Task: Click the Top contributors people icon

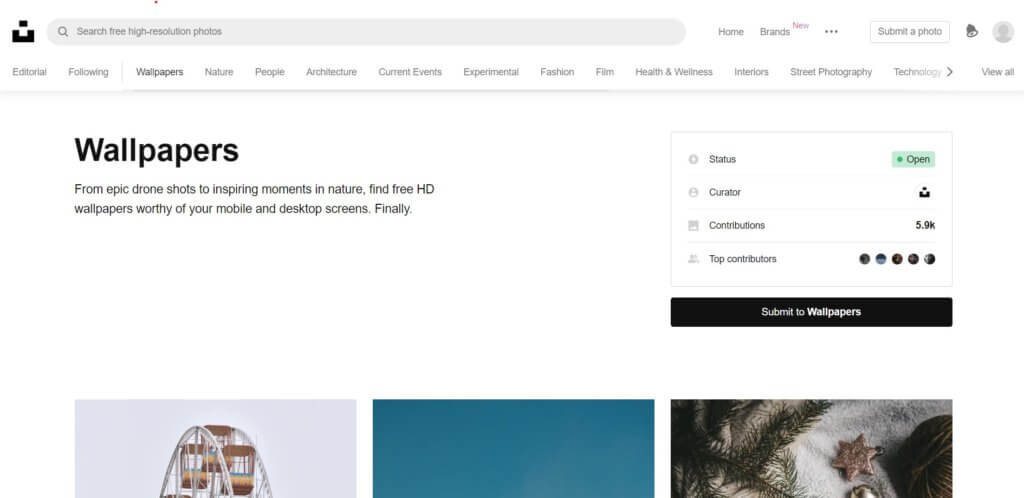Action: [694, 259]
